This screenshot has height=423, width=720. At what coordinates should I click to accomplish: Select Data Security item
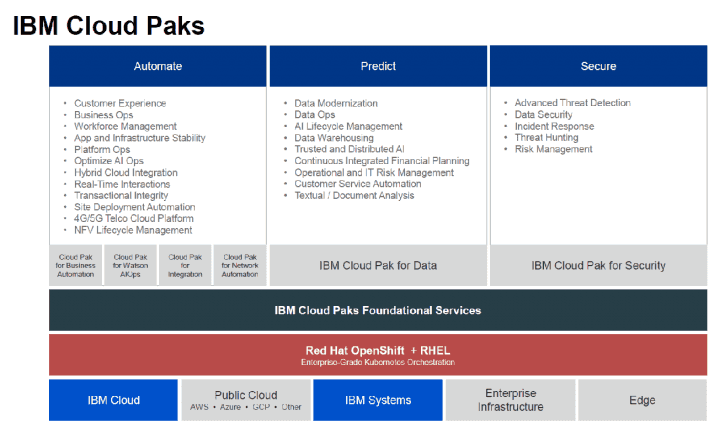click(x=544, y=115)
